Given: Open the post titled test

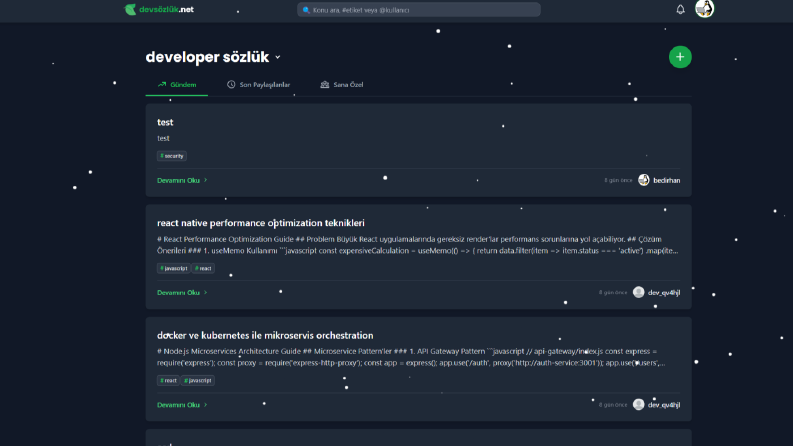Looking at the screenshot, I should coord(165,122).
